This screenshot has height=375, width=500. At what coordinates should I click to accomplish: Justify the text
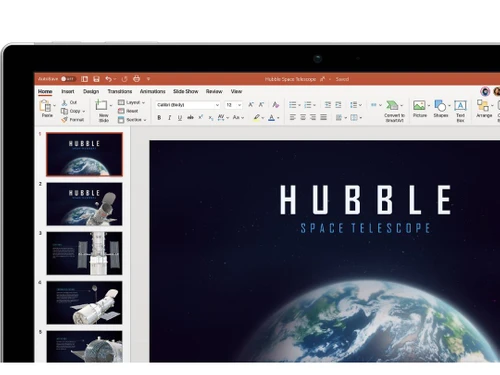tap(323, 117)
